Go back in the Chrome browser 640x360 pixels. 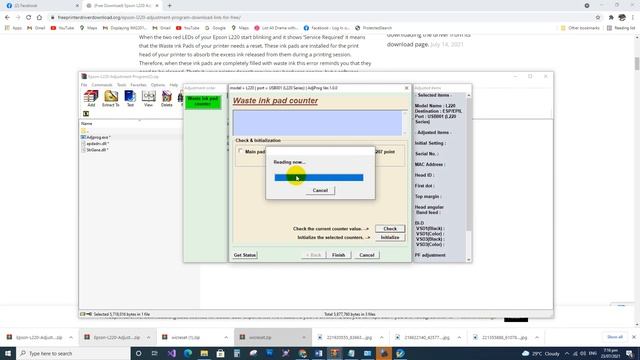tap(7, 18)
